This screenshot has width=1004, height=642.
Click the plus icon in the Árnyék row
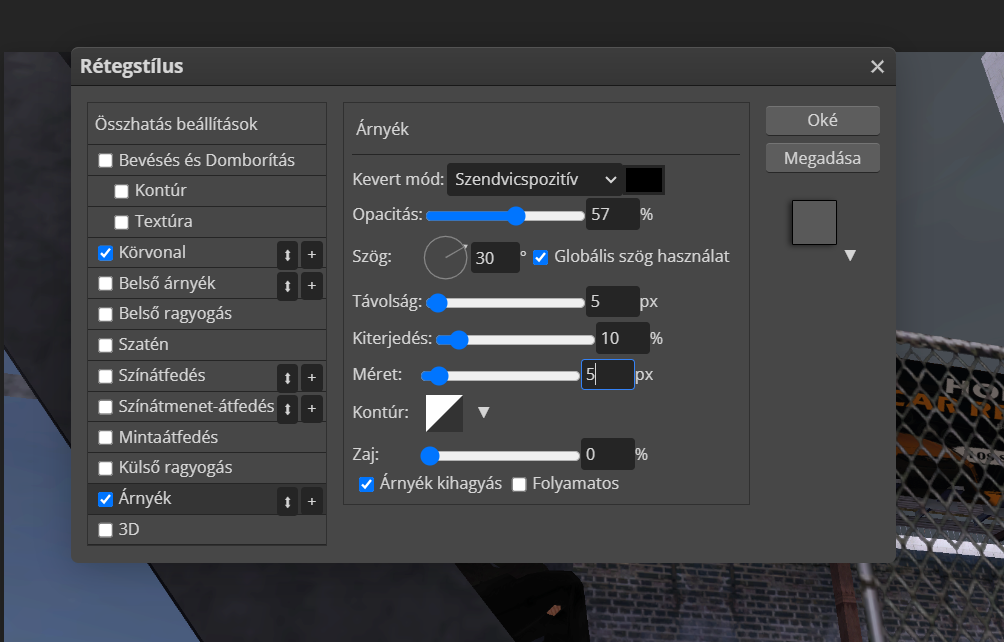312,501
